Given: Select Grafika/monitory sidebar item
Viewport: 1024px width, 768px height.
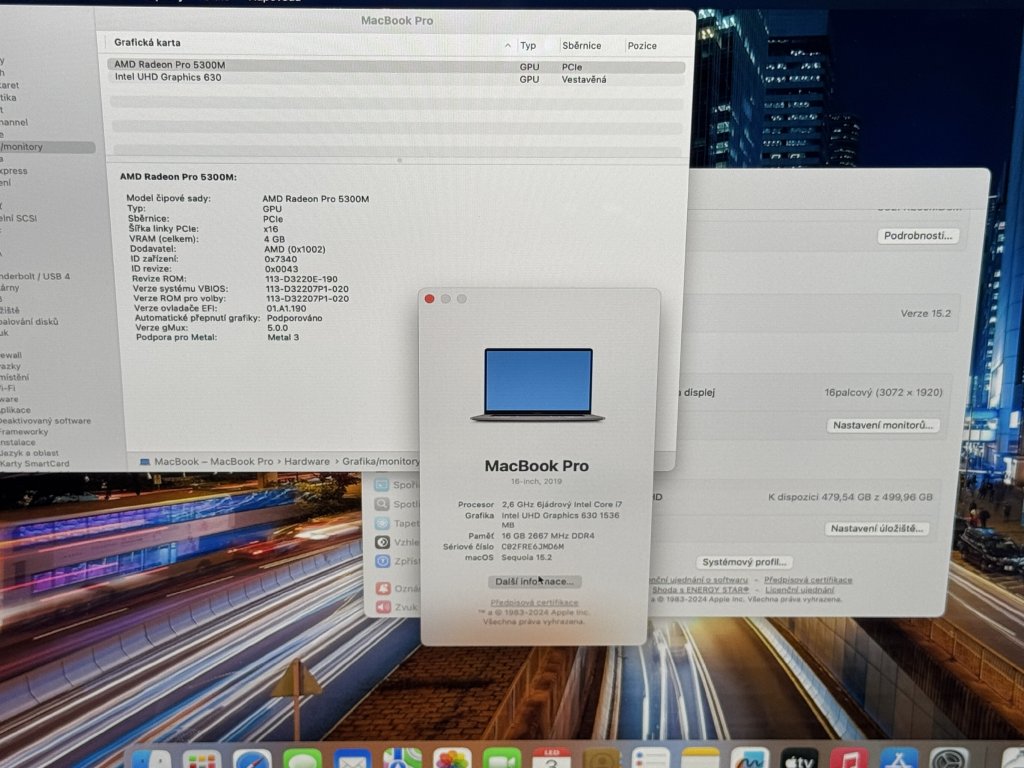Looking at the screenshot, I should pos(46,147).
